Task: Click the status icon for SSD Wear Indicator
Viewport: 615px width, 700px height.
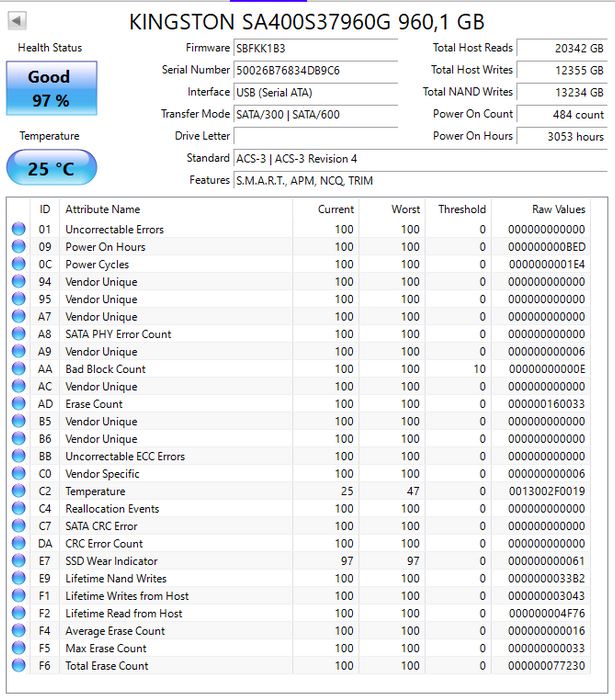Action: 18,562
